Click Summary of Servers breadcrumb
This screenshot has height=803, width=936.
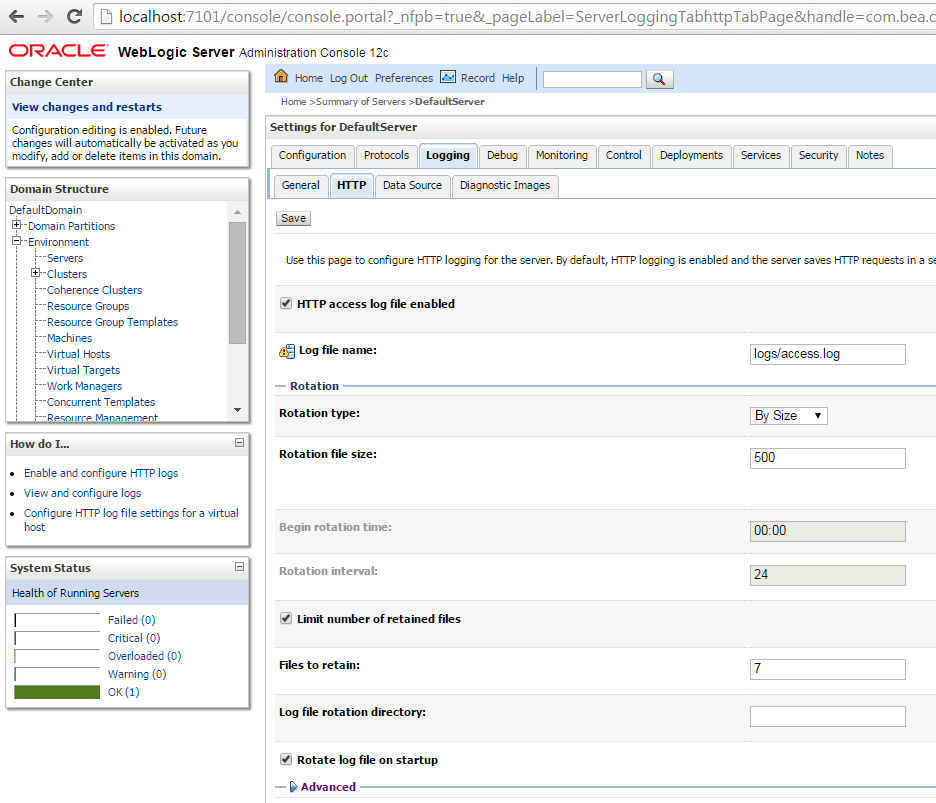coord(361,101)
